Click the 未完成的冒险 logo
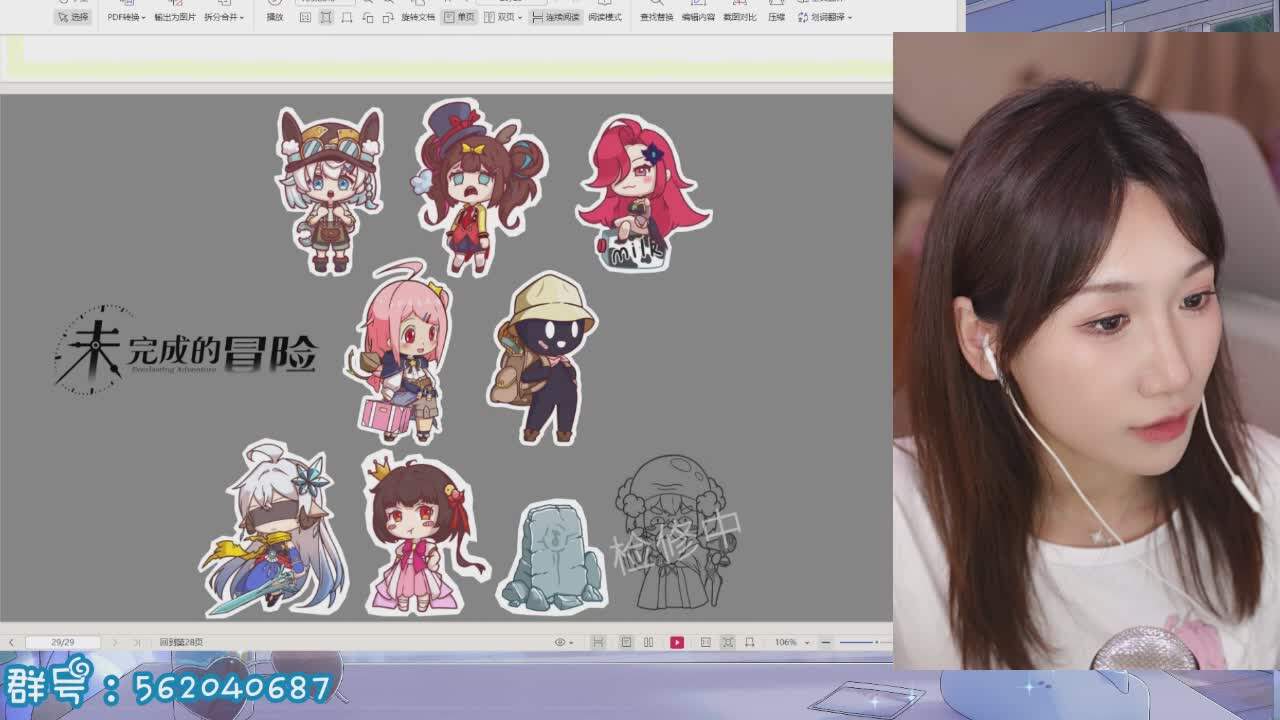 tap(186, 351)
